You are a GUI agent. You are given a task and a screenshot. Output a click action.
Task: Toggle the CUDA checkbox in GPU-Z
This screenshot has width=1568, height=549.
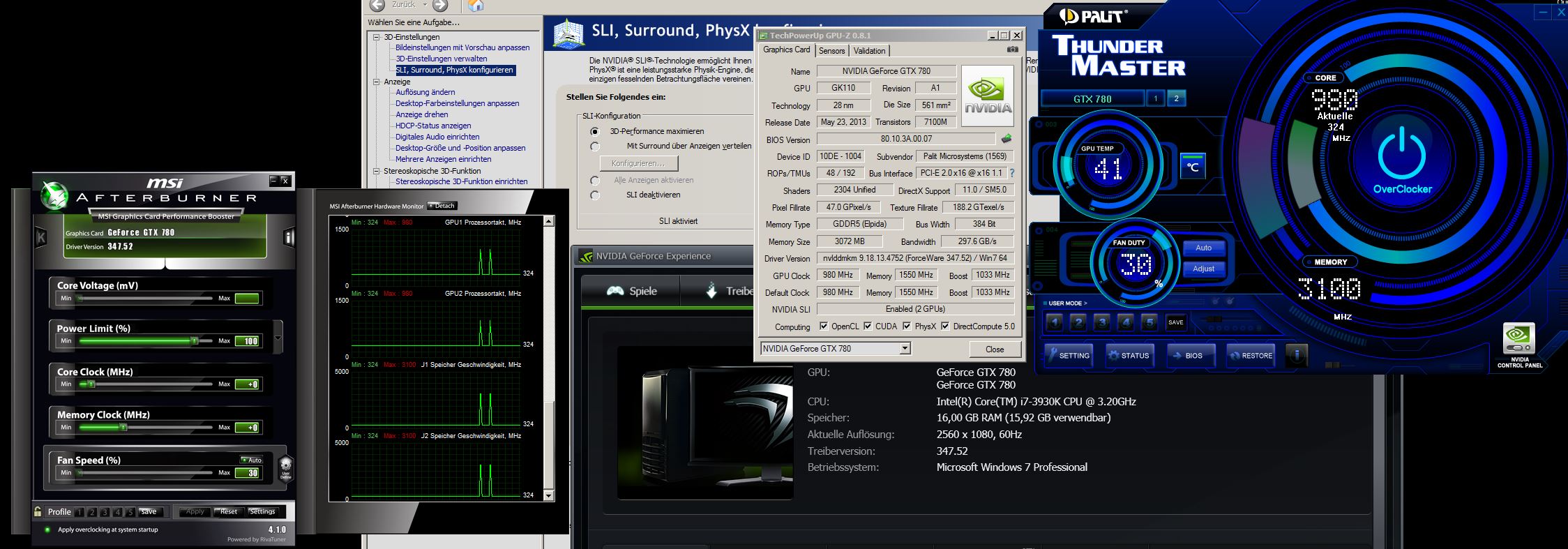pos(868,326)
